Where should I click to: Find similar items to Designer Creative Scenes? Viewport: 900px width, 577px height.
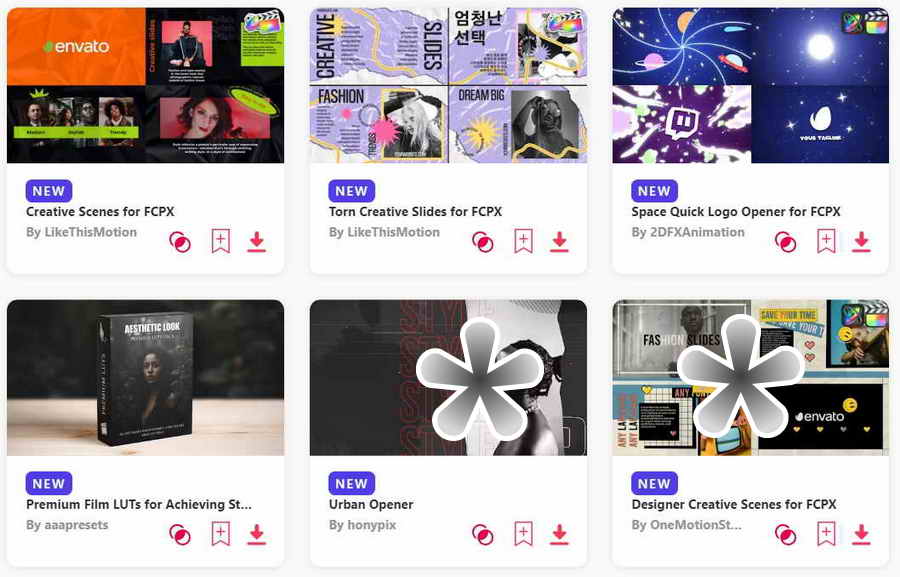click(786, 535)
